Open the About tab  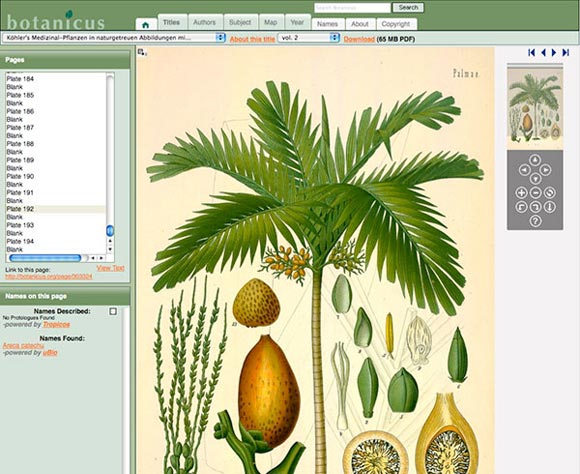tap(360, 24)
